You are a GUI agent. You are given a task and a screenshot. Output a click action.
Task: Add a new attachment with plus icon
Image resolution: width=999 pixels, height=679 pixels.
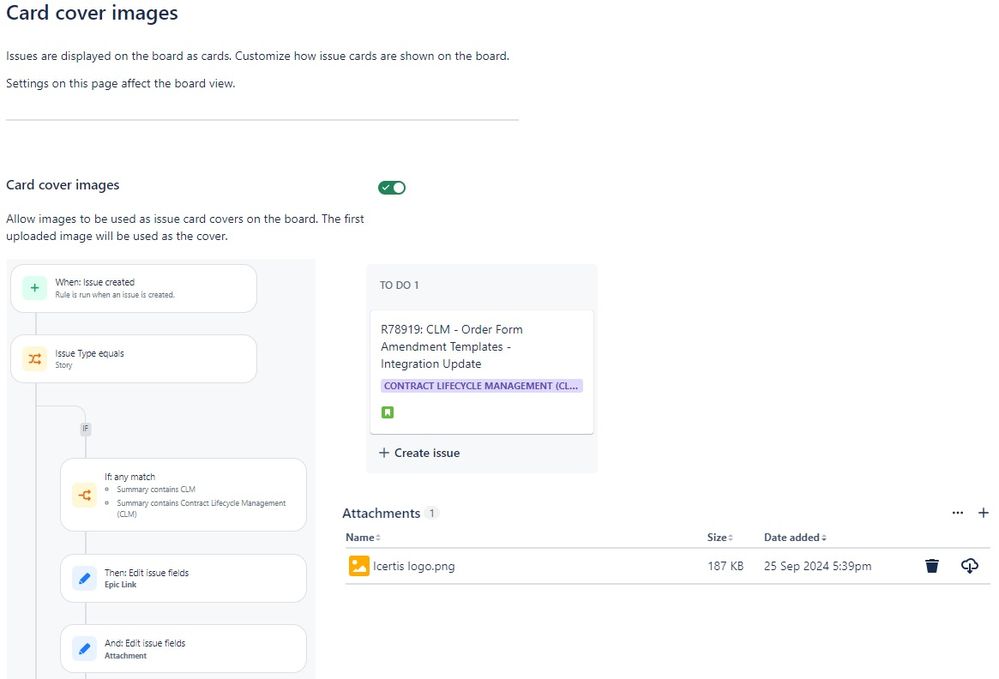click(983, 513)
